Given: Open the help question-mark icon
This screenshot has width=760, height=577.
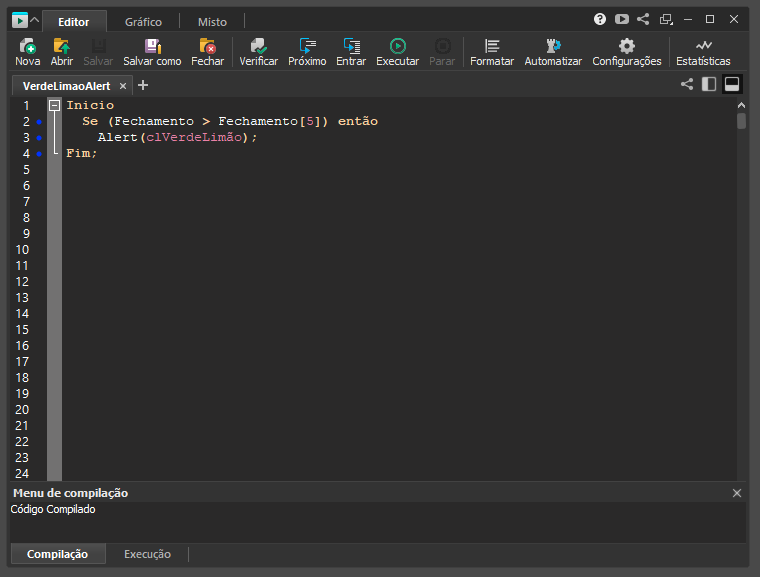Looking at the screenshot, I should coord(600,19).
